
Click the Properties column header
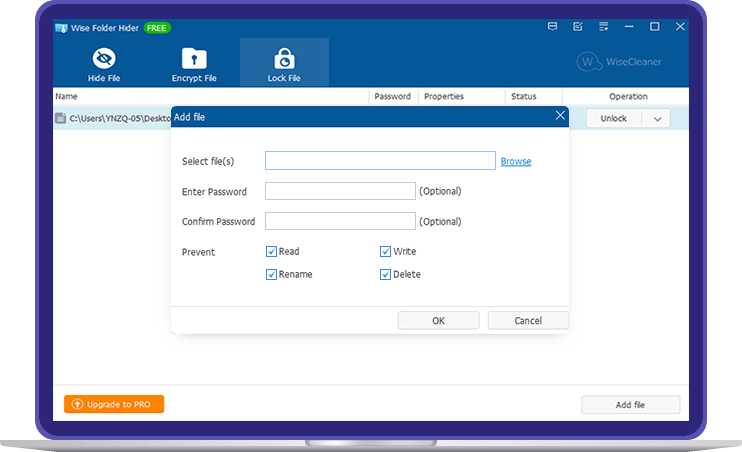pyautogui.click(x=444, y=97)
